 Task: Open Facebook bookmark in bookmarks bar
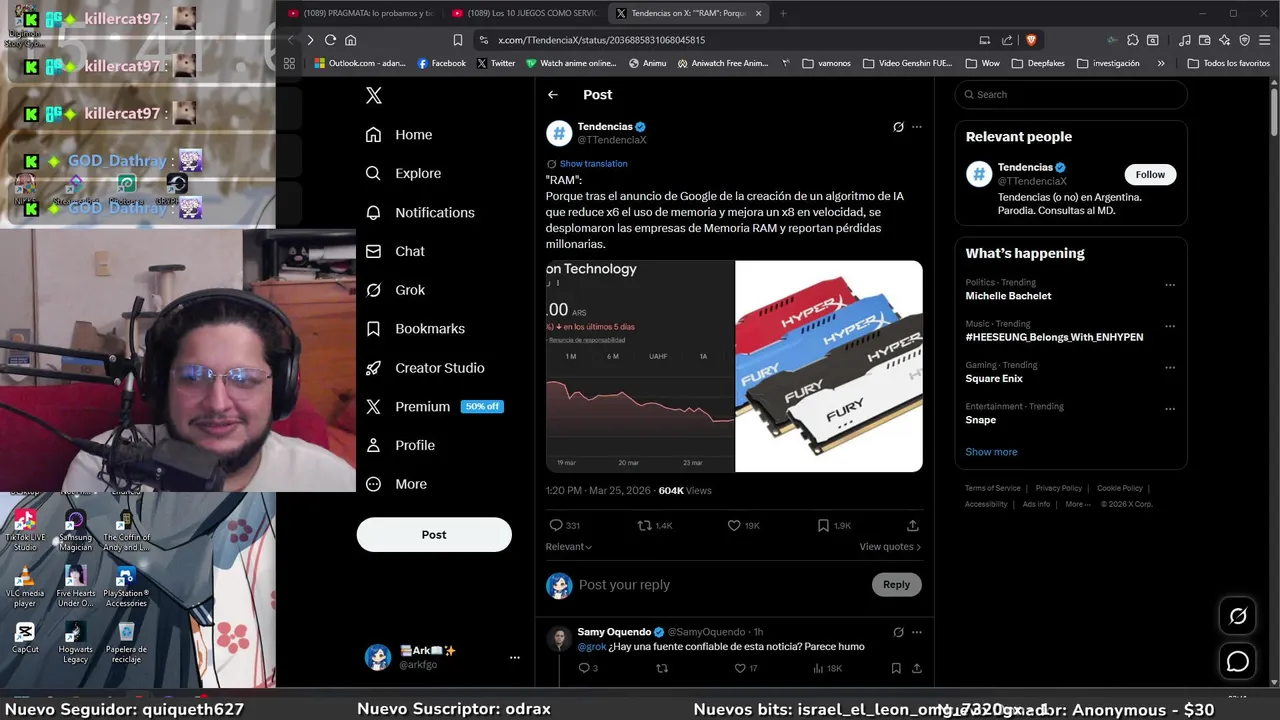441,63
